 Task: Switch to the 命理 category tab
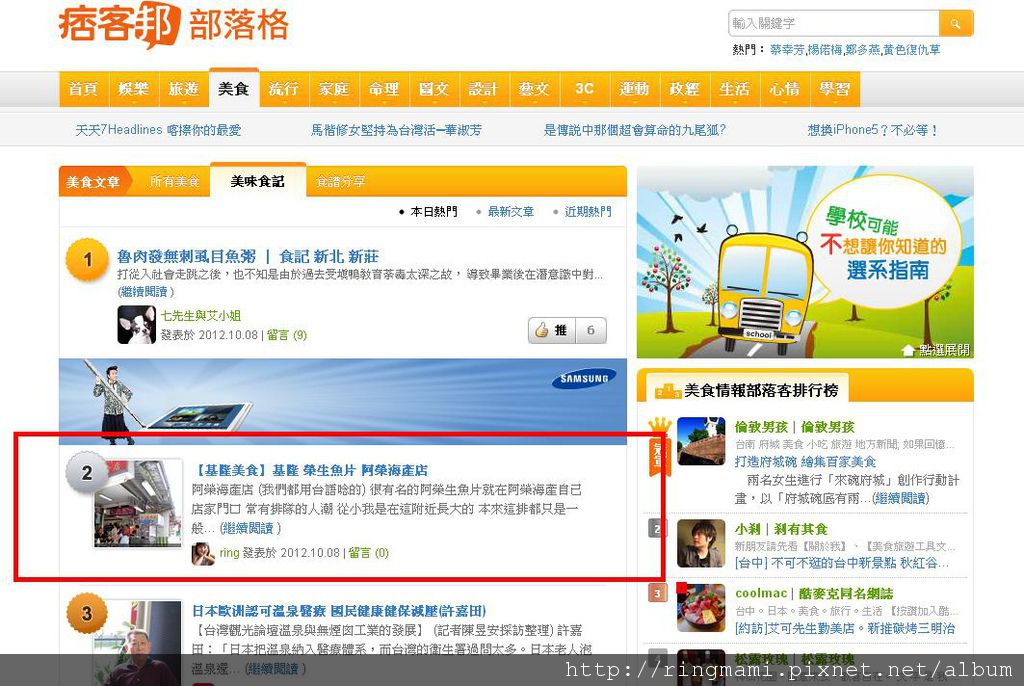coord(384,89)
